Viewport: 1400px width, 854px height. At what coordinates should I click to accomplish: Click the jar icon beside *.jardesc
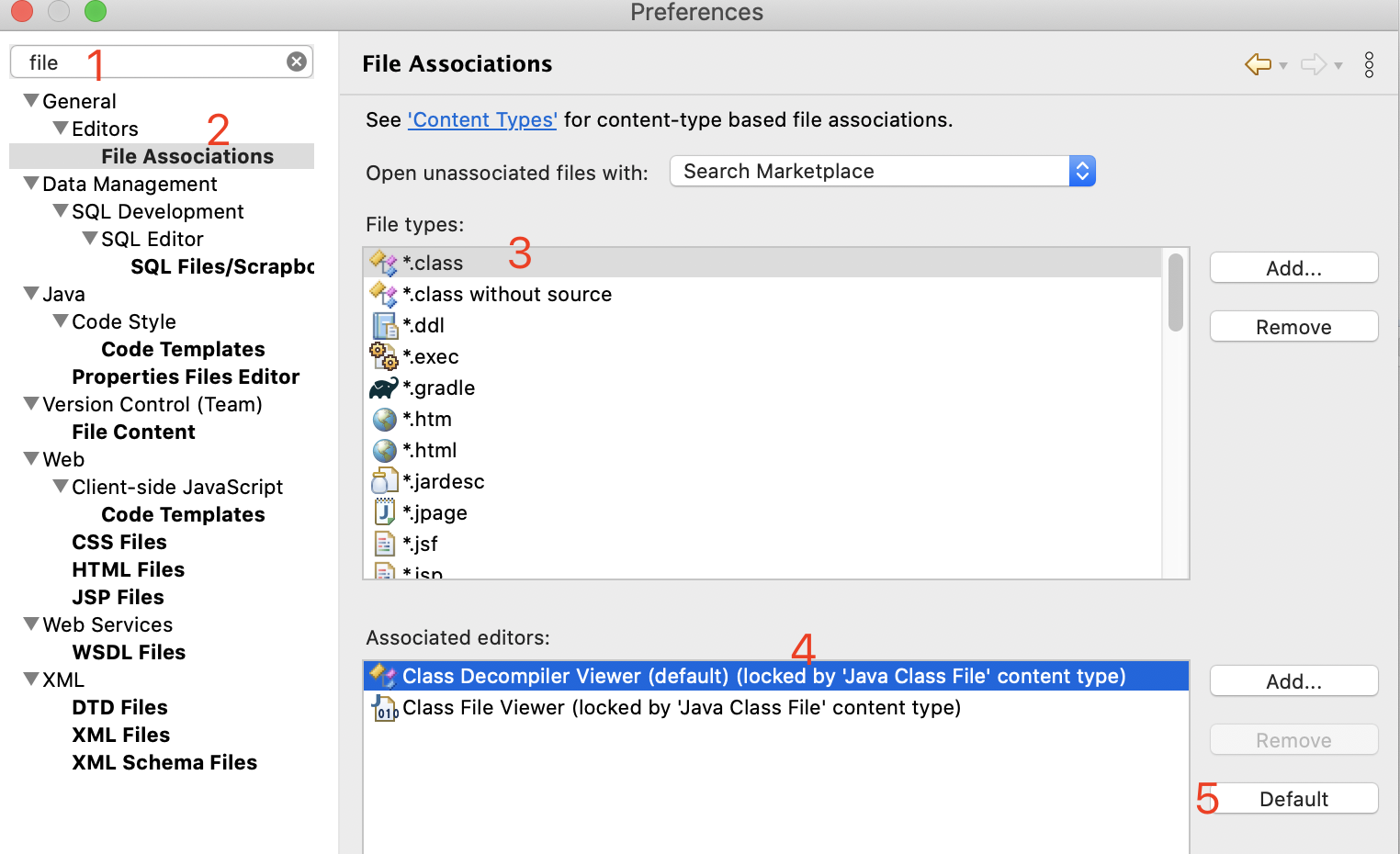(x=384, y=480)
